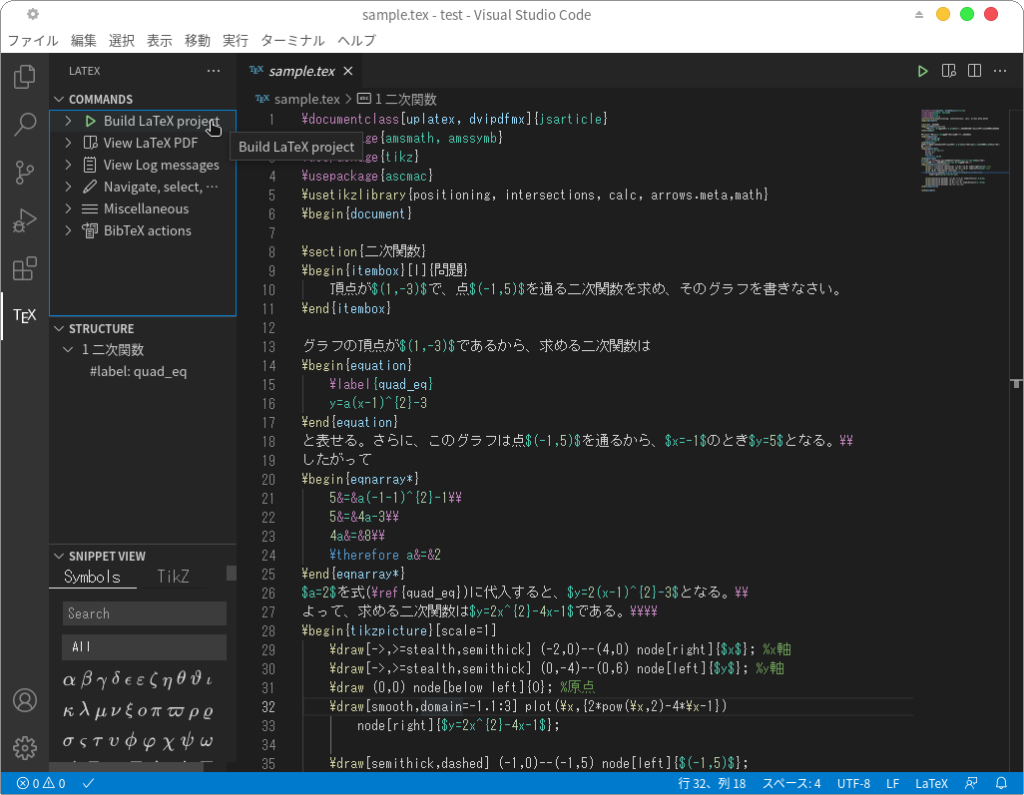
Task: Click the View LaTeX PDF preview icon in the editor title bar
Action: pos(949,71)
